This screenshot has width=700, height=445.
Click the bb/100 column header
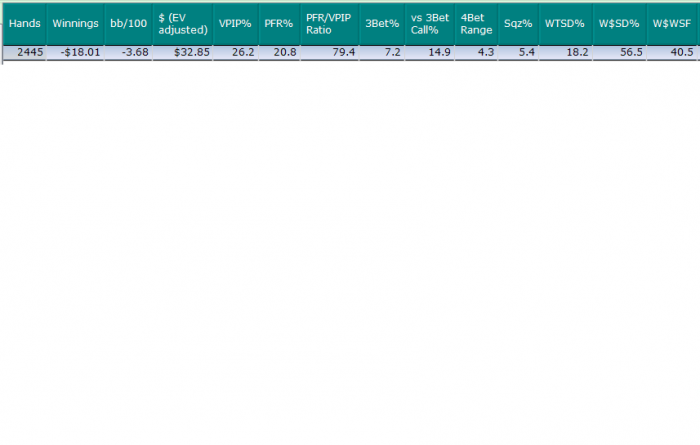(128, 24)
